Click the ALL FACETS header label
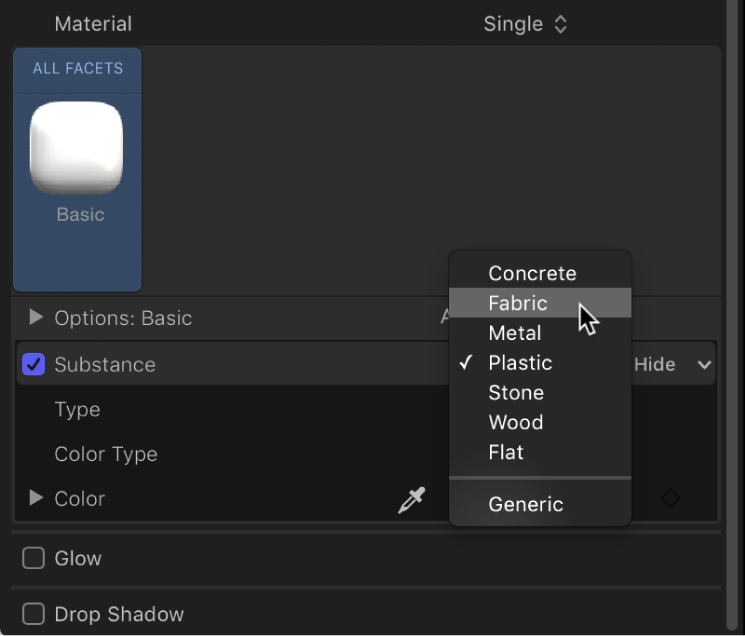The height and width of the screenshot is (636, 745). [77, 69]
